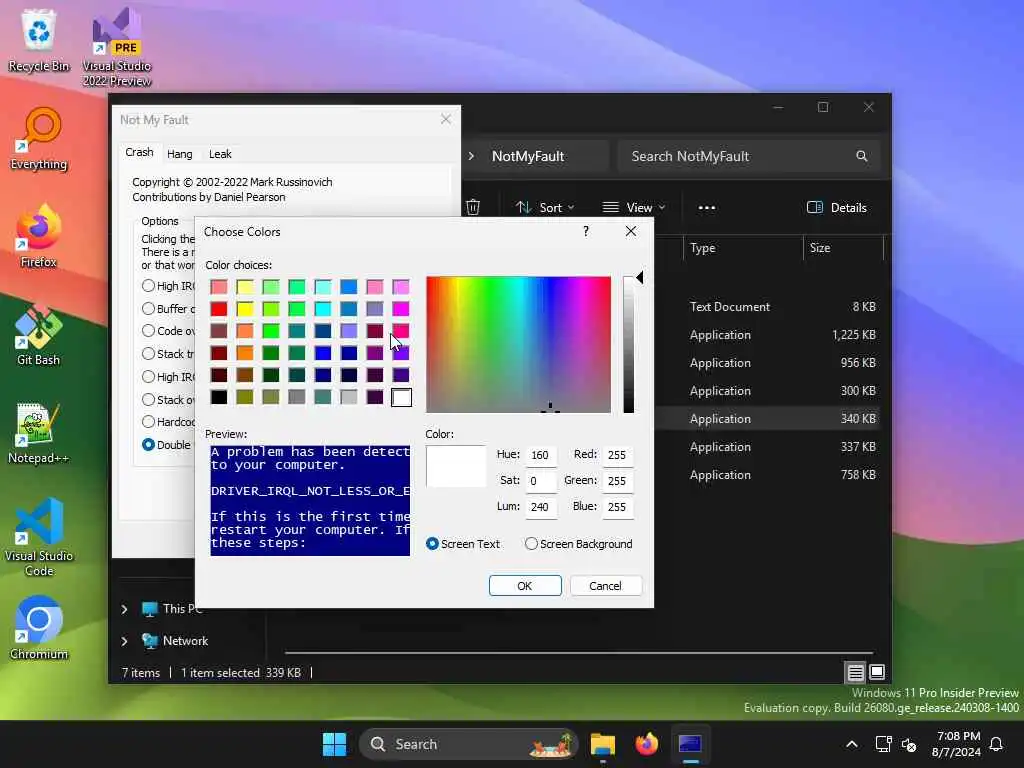The height and width of the screenshot is (768, 1024).
Task: Switch to details list view icon in status bar
Action: [x=855, y=672]
